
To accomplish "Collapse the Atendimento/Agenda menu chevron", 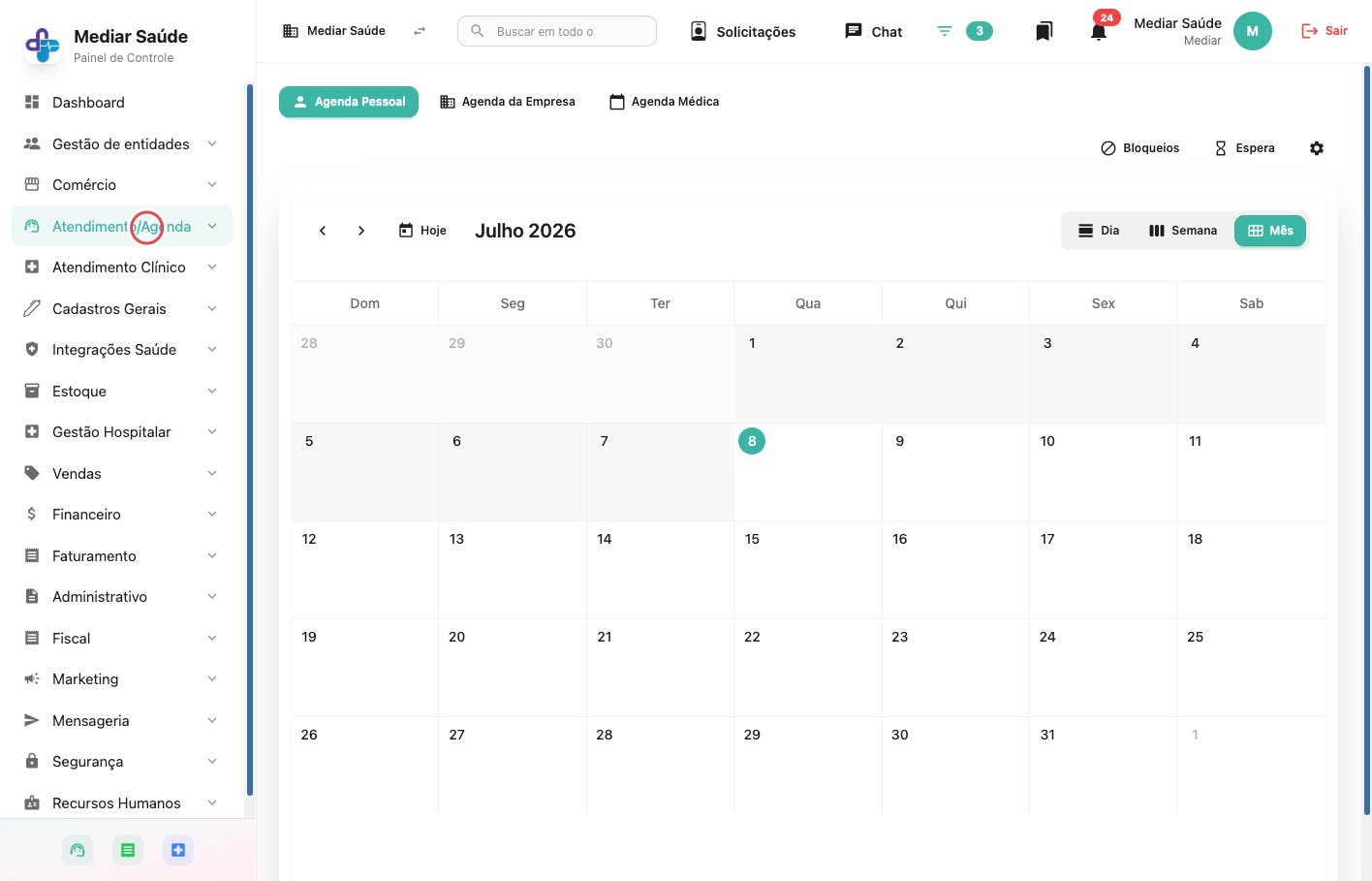I will point(212,226).
